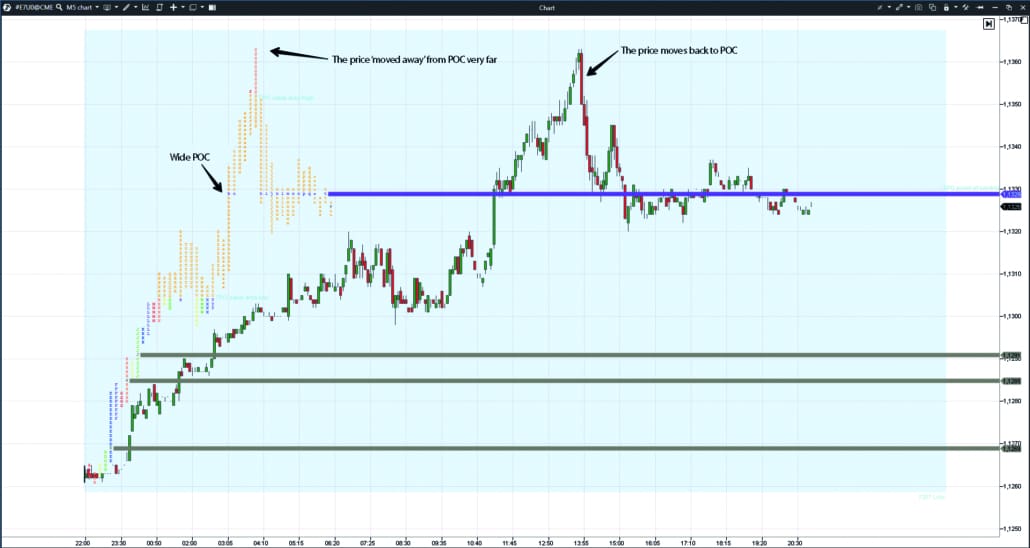The width and height of the screenshot is (1030, 548).
Task: Click the chart display monitor icon
Action: pyautogui.click(x=107, y=7)
